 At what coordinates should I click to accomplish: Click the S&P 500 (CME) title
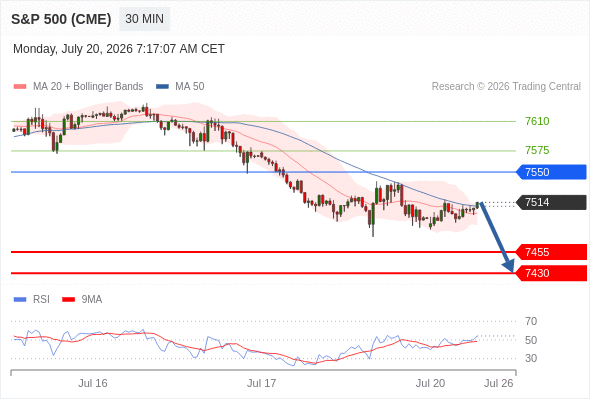(61, 19)
